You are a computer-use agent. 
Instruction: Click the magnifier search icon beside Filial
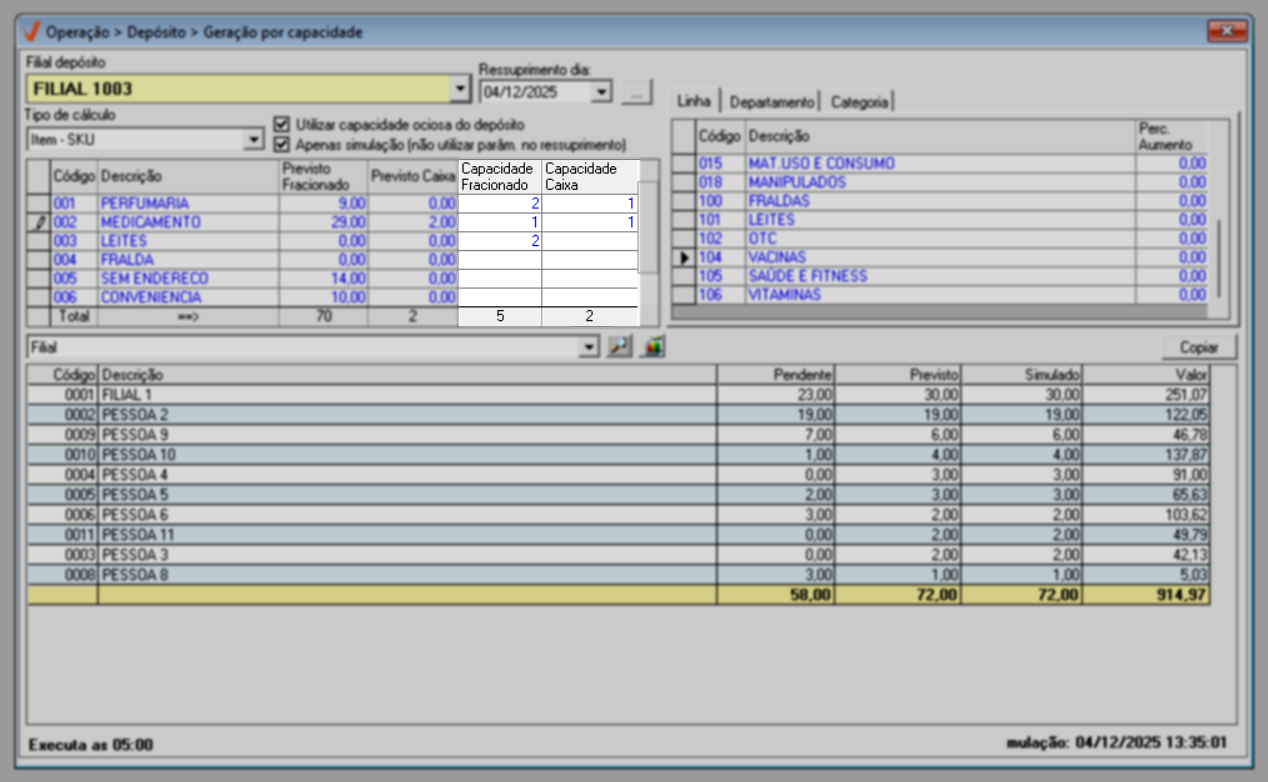pyautogui.click(x=621, y=347)
